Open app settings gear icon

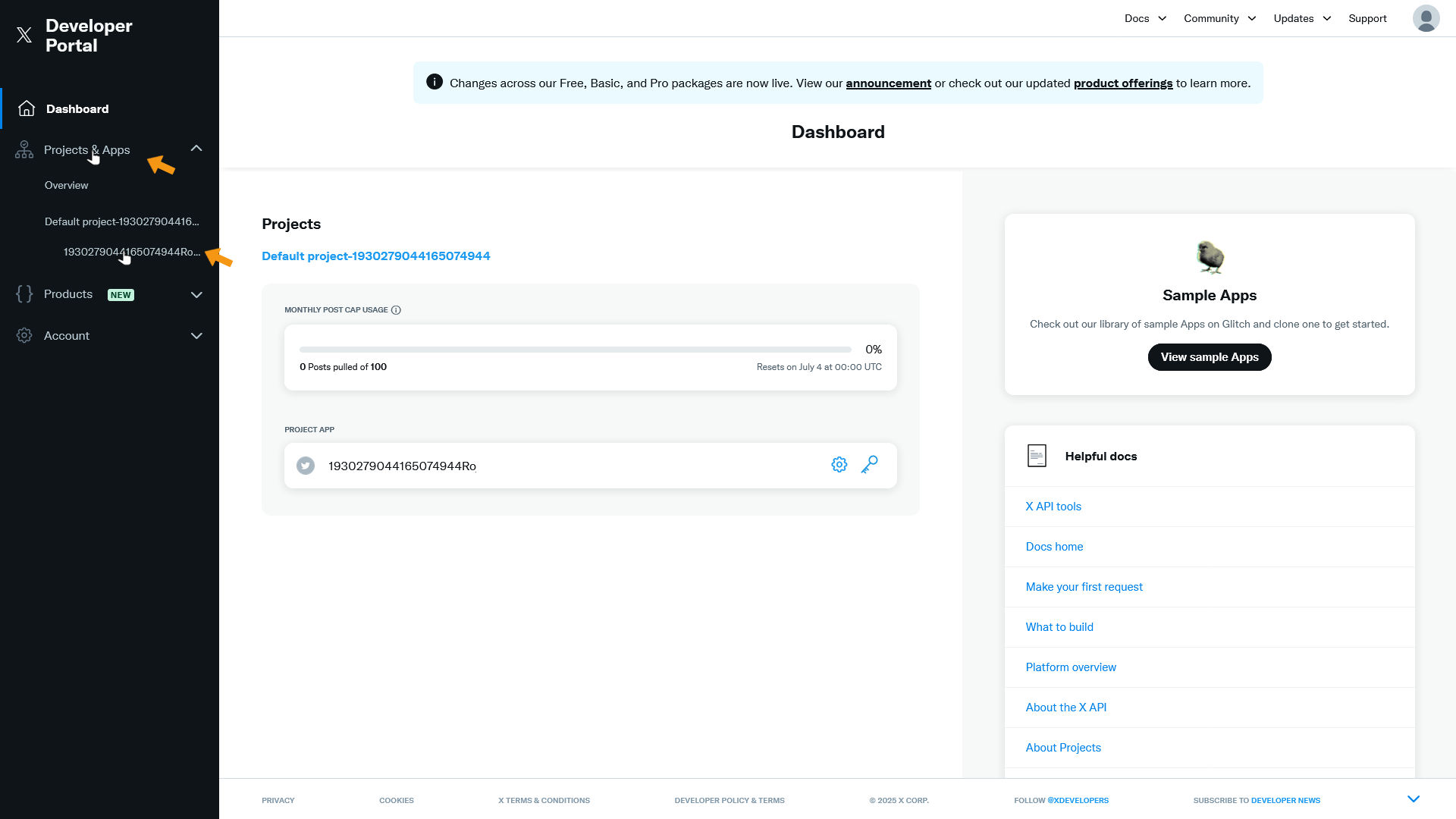pos(839,465)
